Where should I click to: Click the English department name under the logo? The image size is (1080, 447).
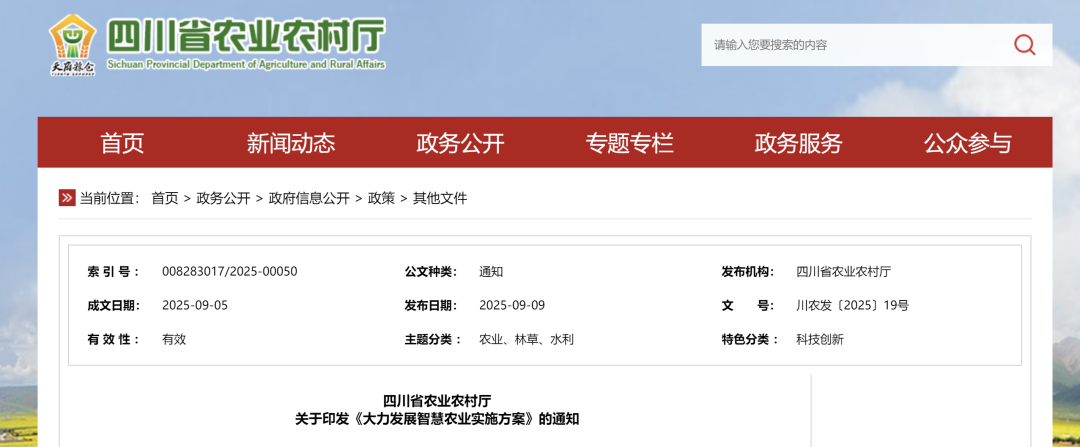coord(246,65)
